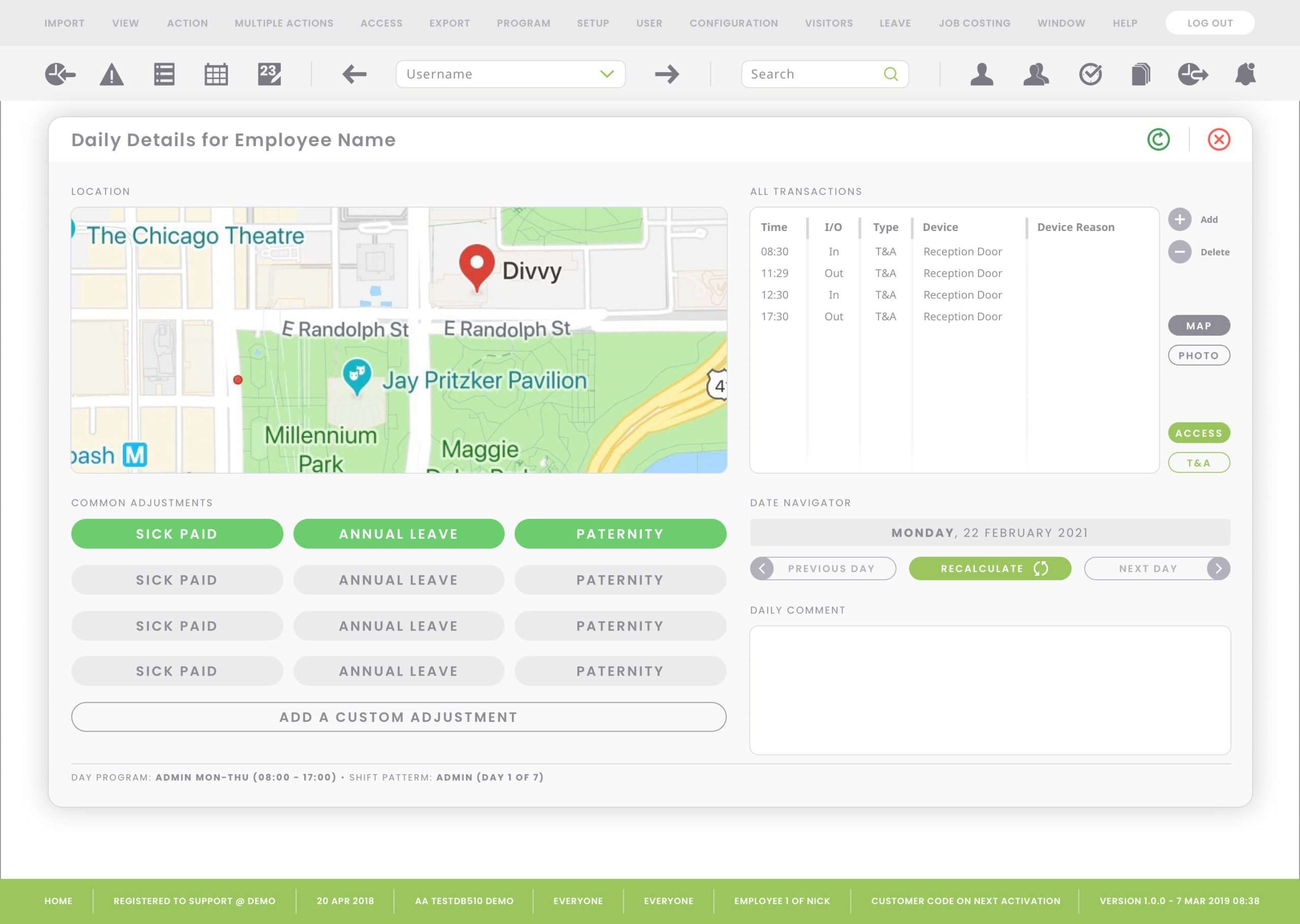Image resolution: width=1300 pixels, height=924 pixels.
Task: Click the warning triangle alert icon
Action: tap(112, 75)
